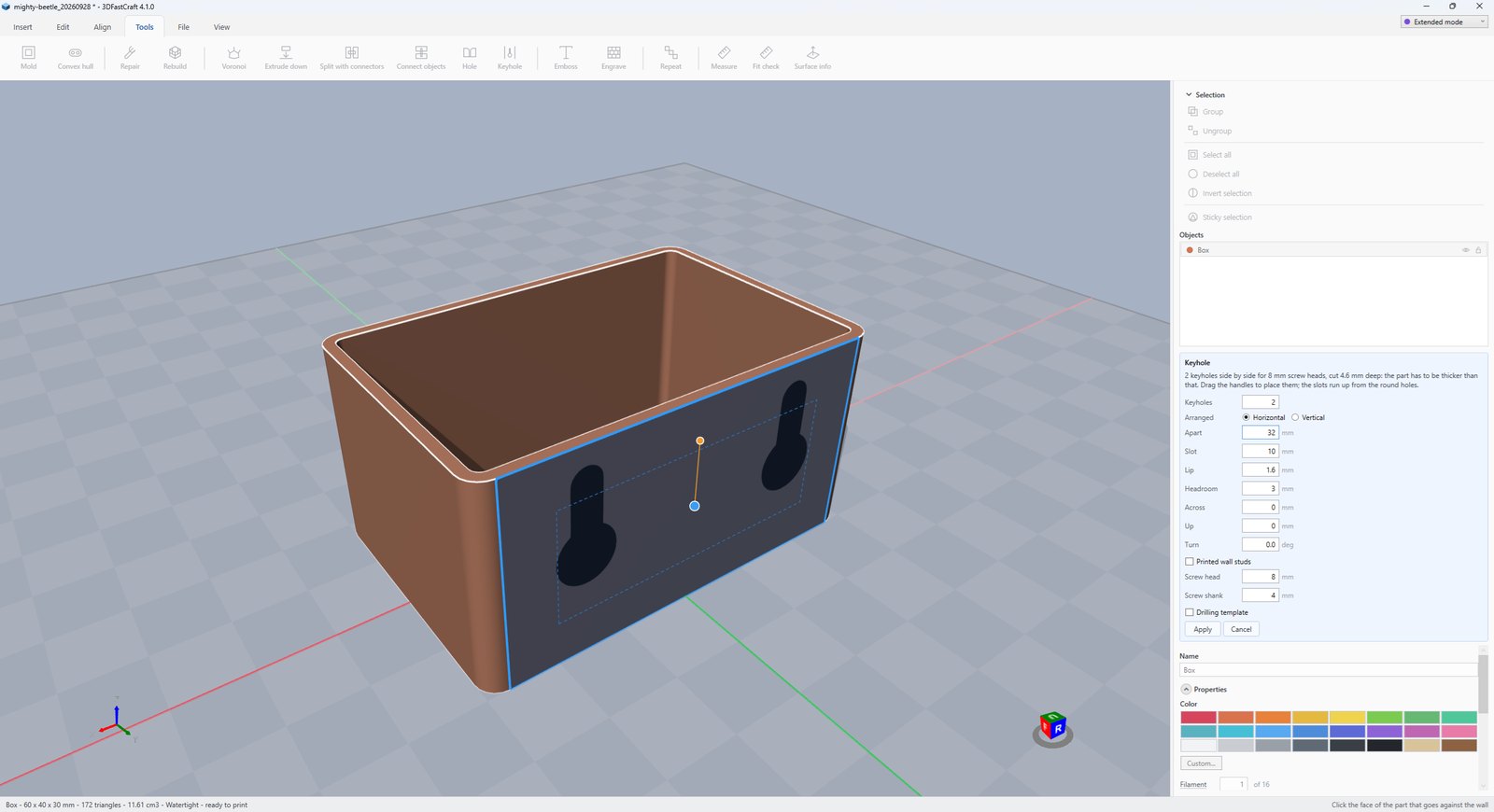Toggle visibility of Box object

click(1465, 250)
